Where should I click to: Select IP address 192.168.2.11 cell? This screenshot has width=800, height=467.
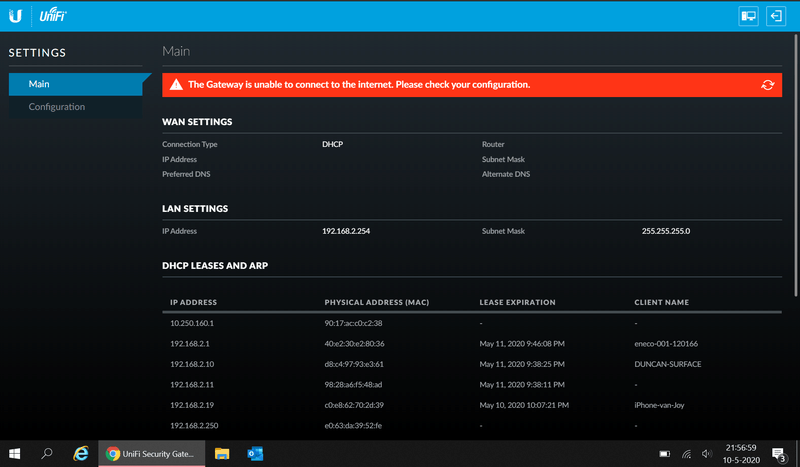192,384
